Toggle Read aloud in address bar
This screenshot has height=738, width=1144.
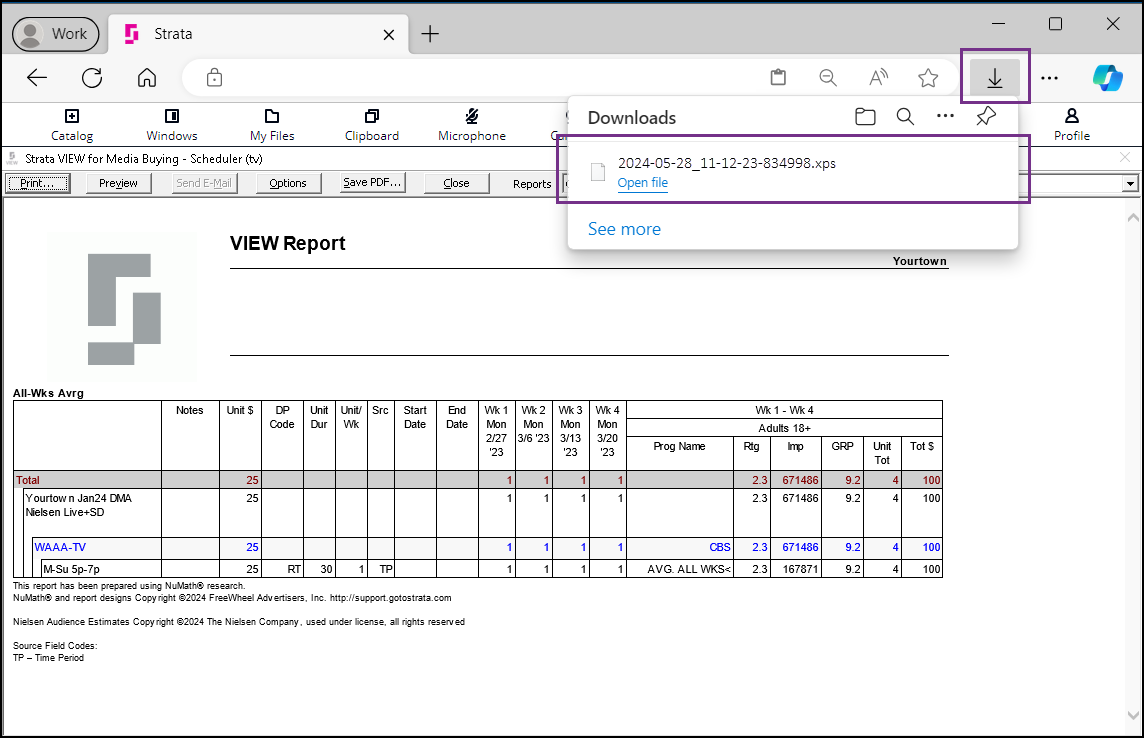pyautogui.click(x=878, y=77)
